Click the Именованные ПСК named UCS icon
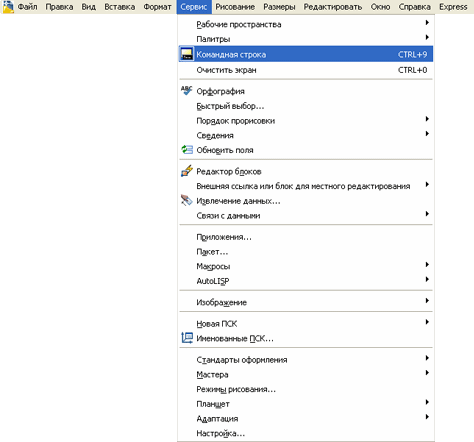Viewport: 474px width, 442px height. [x=187, y=338]
